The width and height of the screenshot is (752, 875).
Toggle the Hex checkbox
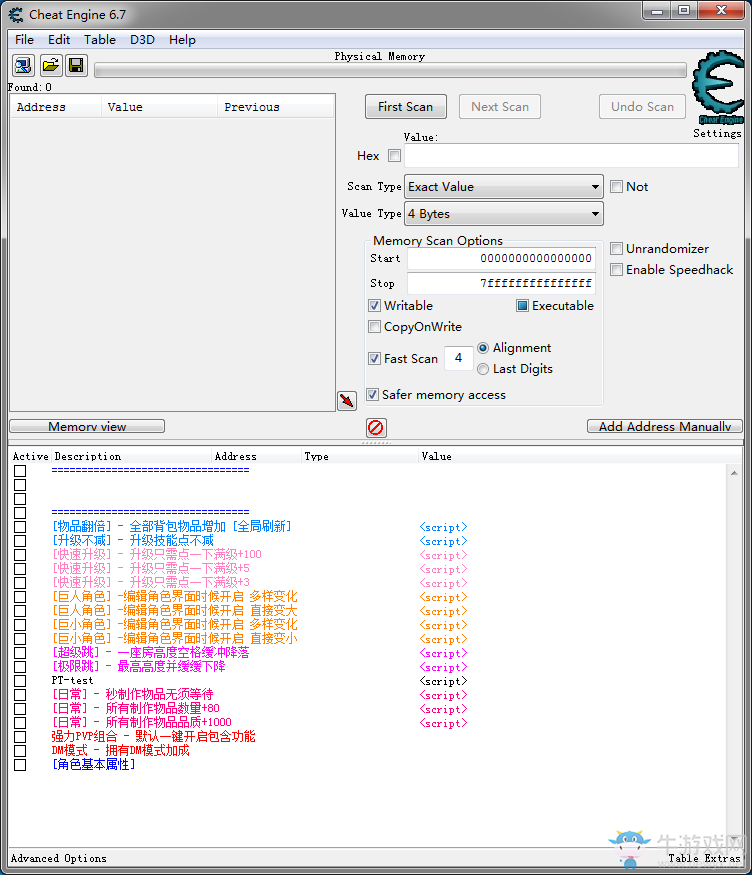394,156
